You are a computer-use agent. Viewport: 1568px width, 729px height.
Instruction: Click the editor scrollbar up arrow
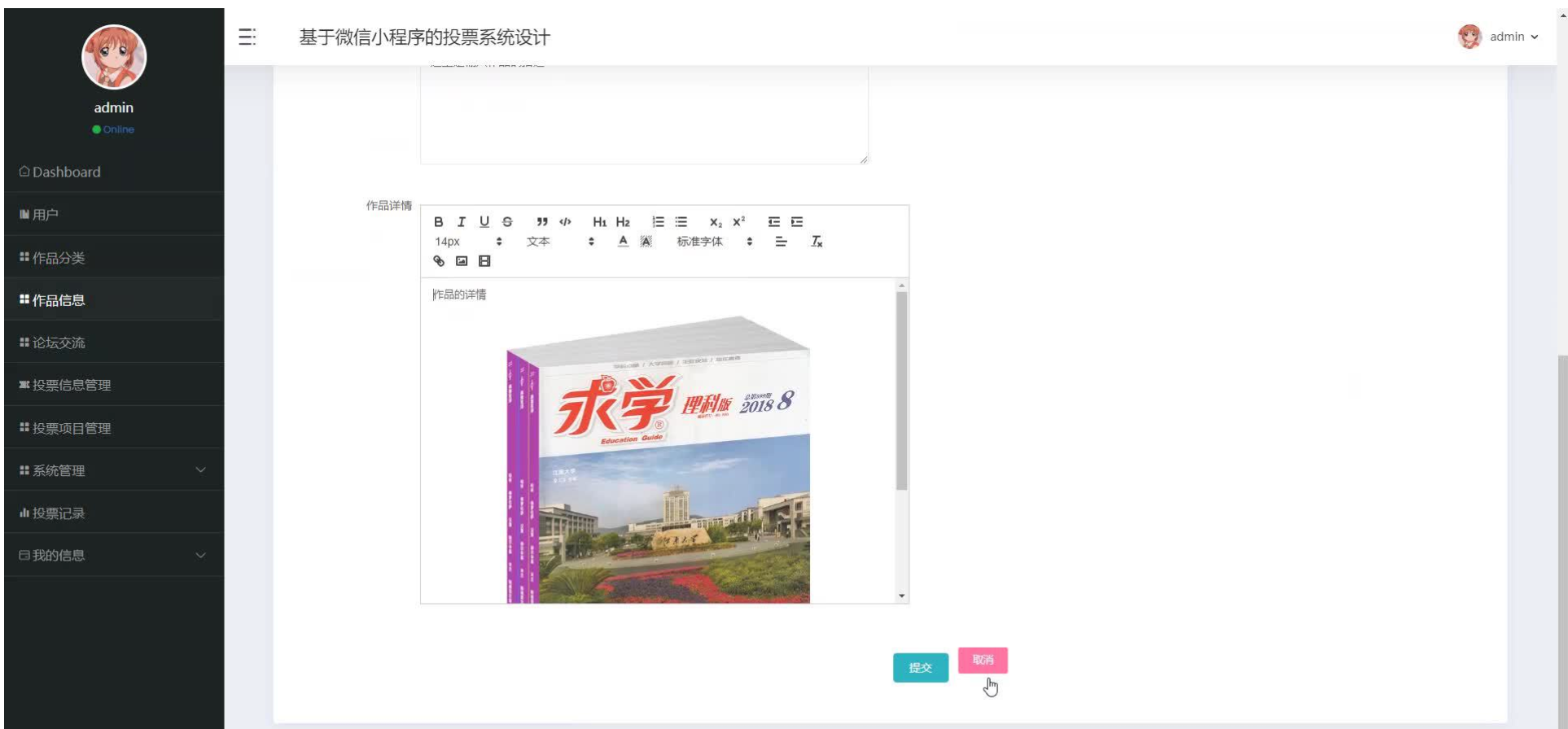(x=901, y=285)
